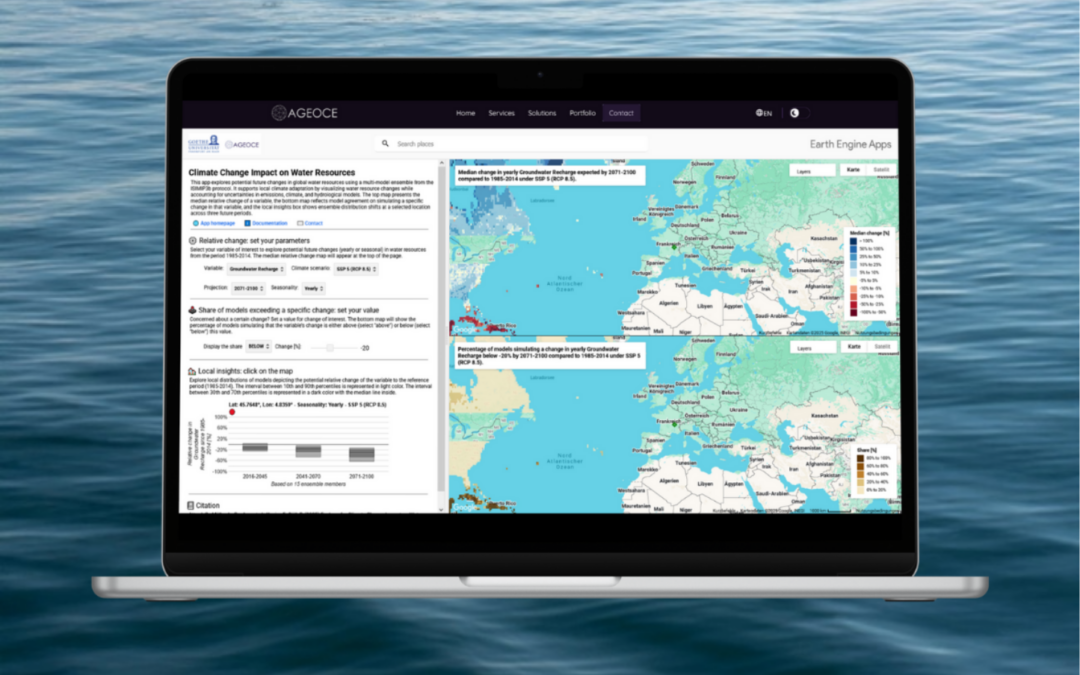This screenshot has width=1080, height=675.
Task: Open the Services menu item
Action: point(501,113)
